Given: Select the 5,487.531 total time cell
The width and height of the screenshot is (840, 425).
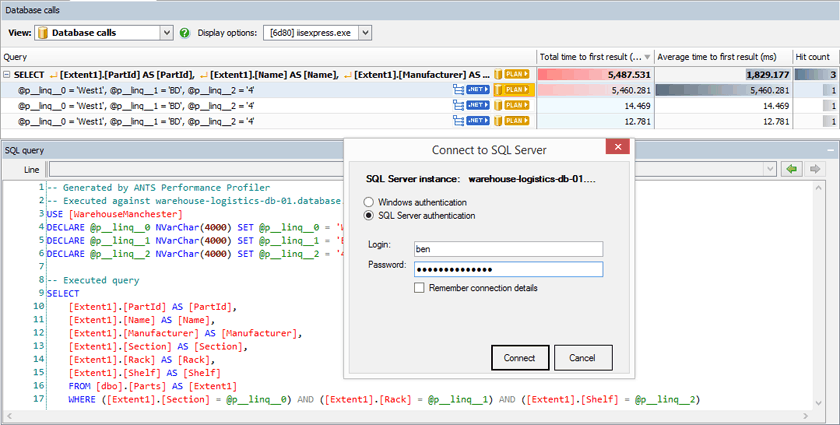Looking at the screenshot, I should click(595, 74).
